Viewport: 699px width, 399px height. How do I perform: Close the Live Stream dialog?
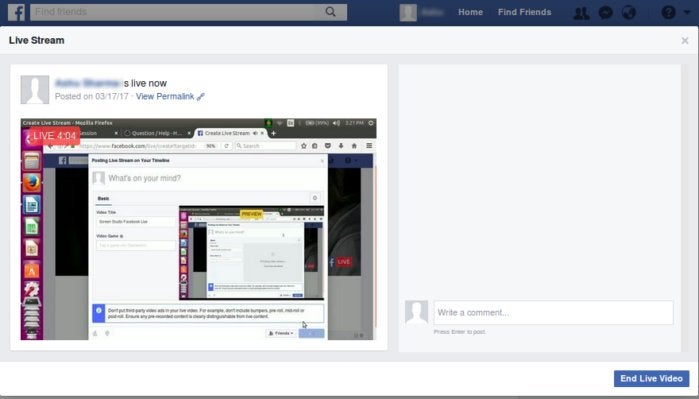[x=685, y=41]
